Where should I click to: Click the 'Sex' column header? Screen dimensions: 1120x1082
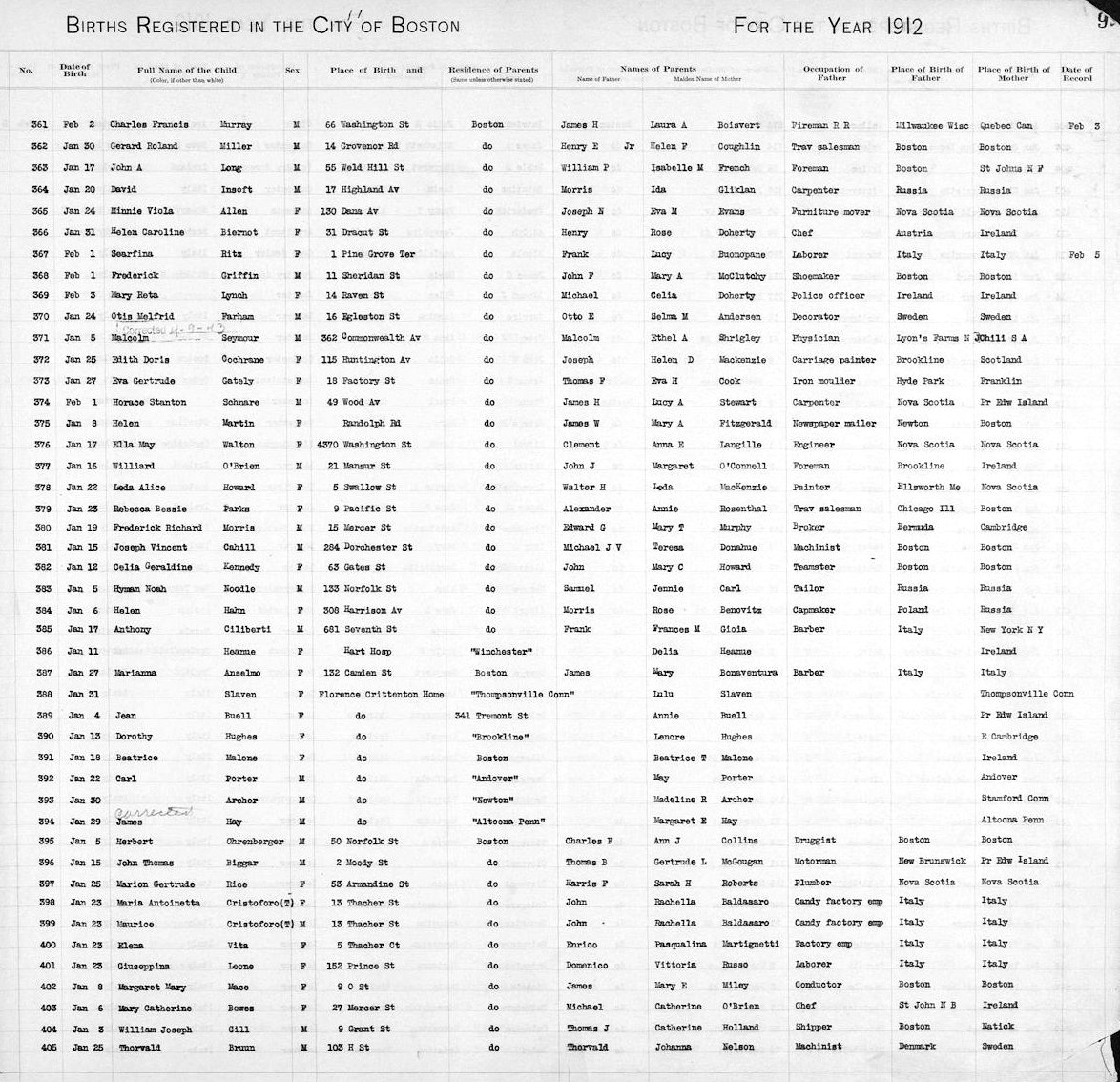tap(291, 71)
